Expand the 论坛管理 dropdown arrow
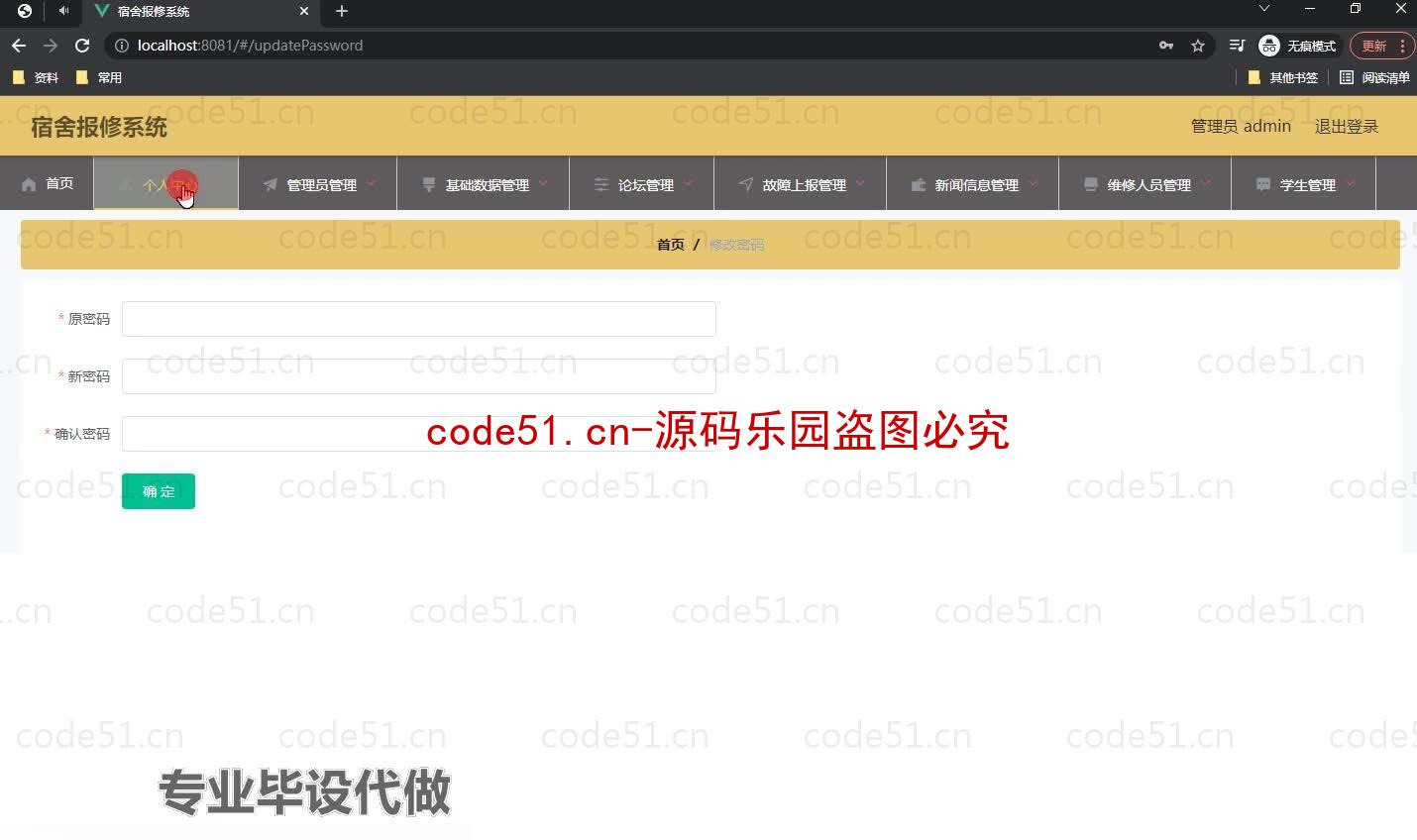The height and width of the screenshot is (840, 1417). (x=689, y=183)
